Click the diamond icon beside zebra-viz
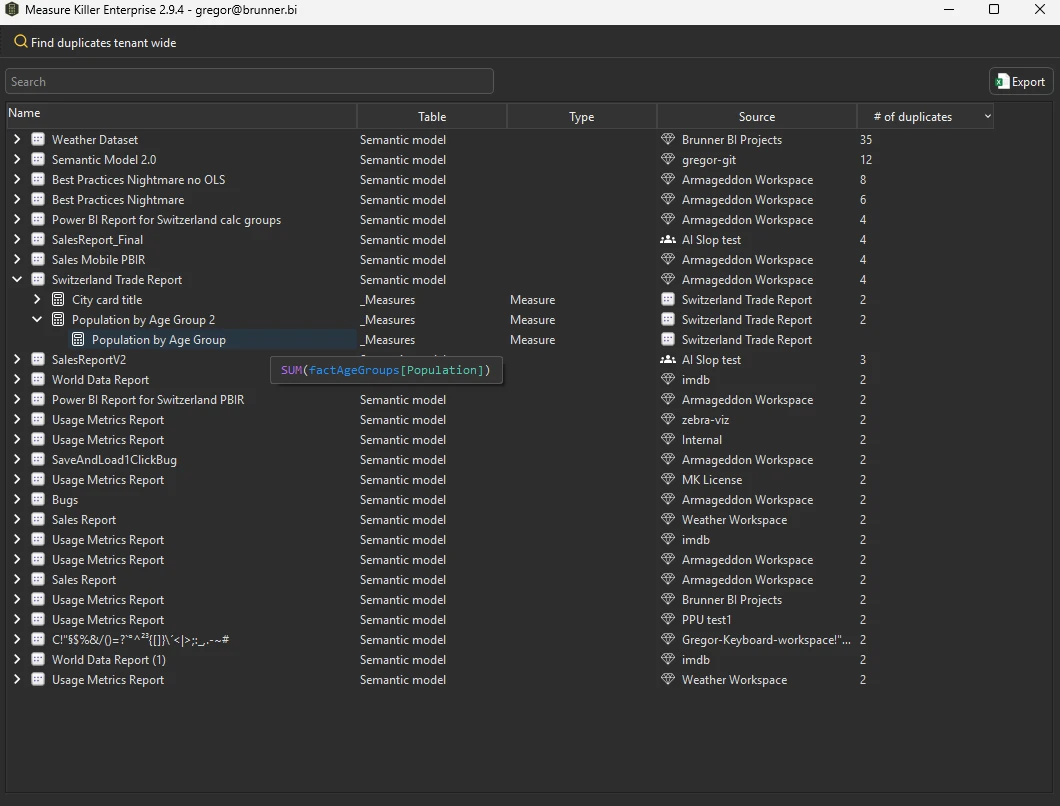 pos(668,419)
